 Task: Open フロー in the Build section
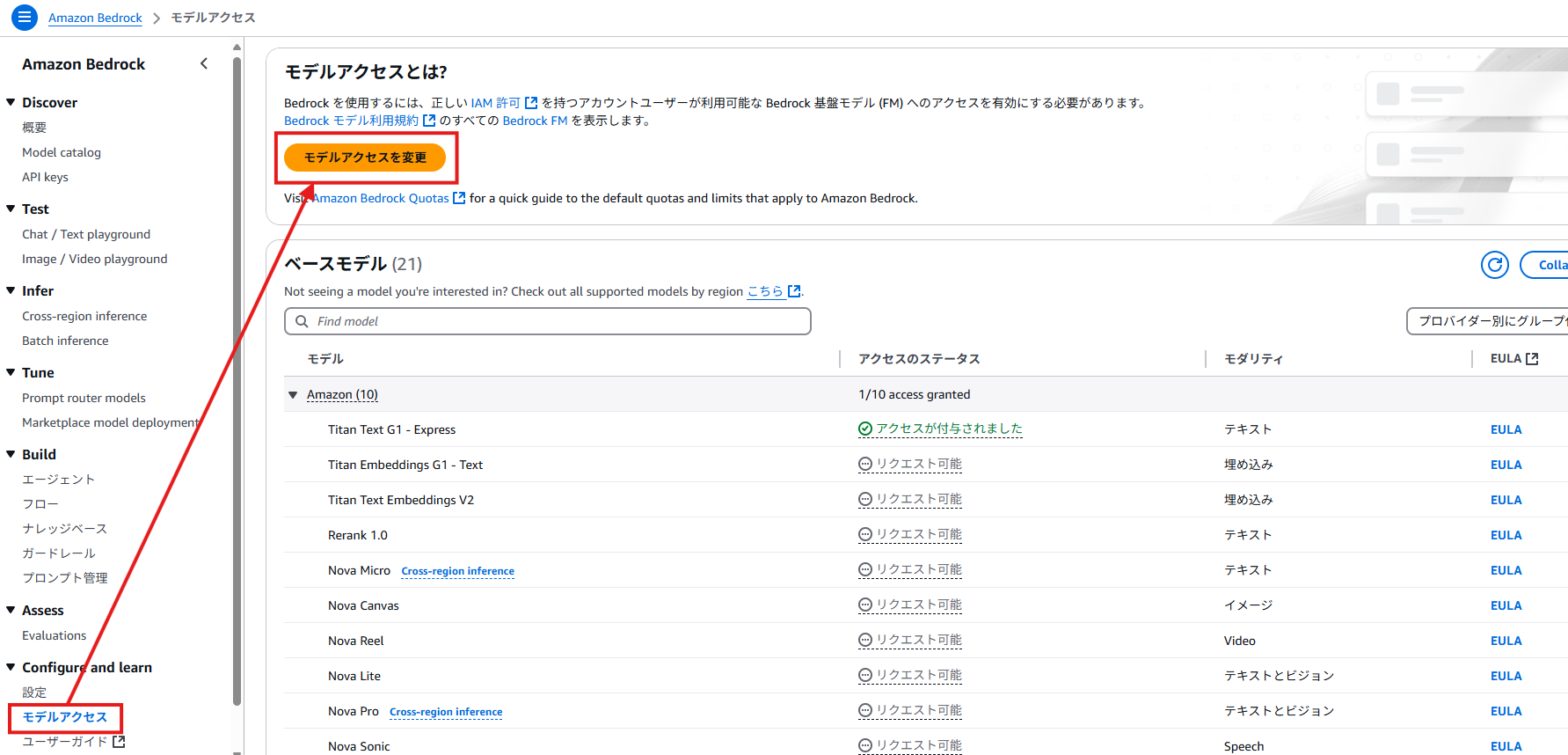tap(40, 504)
